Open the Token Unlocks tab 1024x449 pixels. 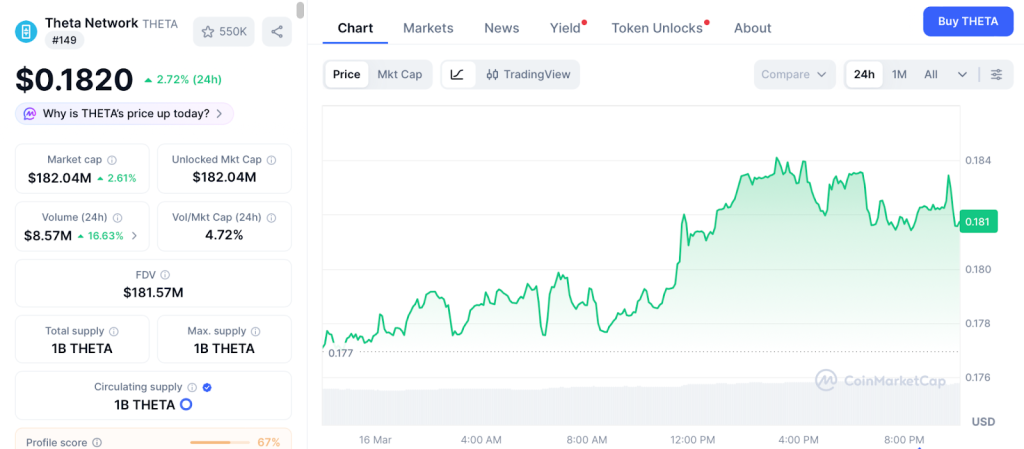point(657,28)
